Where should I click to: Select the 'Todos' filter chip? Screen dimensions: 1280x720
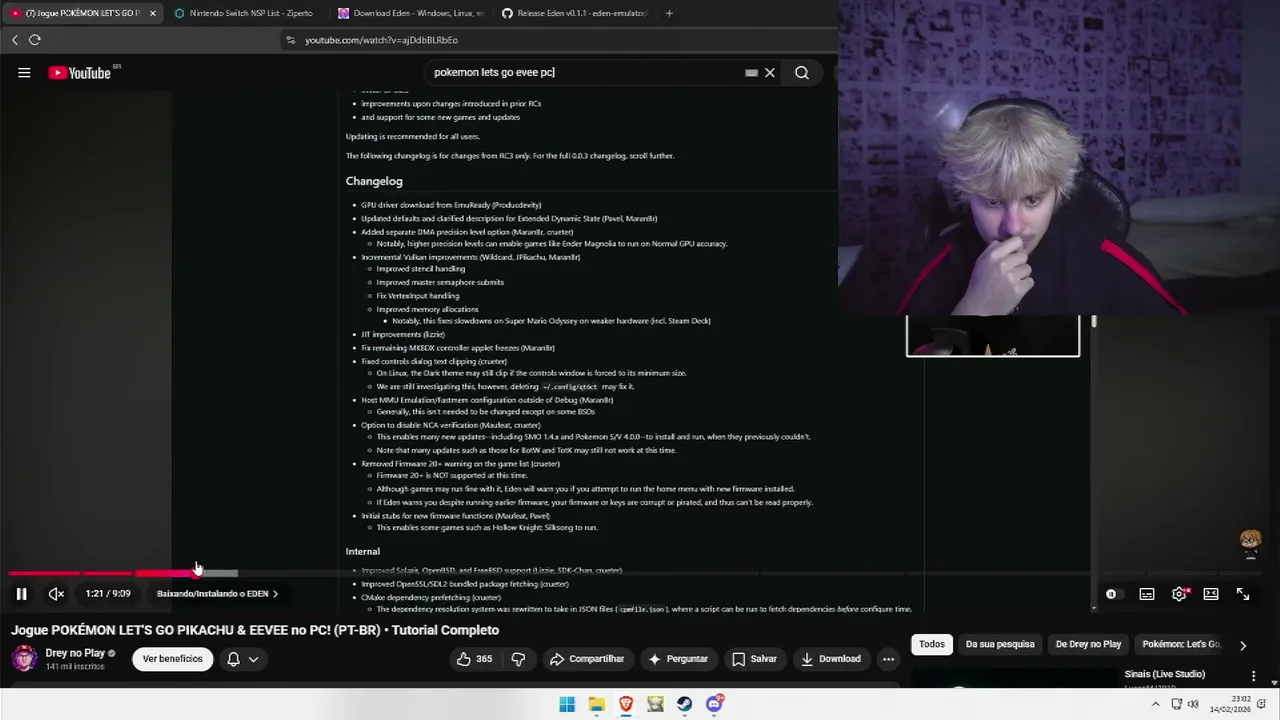932,645
